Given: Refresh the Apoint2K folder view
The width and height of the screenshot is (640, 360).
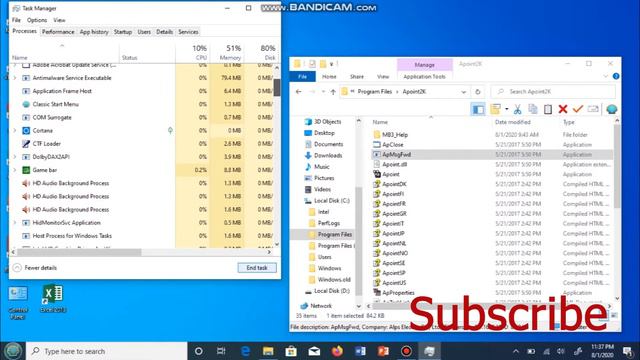Looking at the screenshot, I should click(478, 92).
